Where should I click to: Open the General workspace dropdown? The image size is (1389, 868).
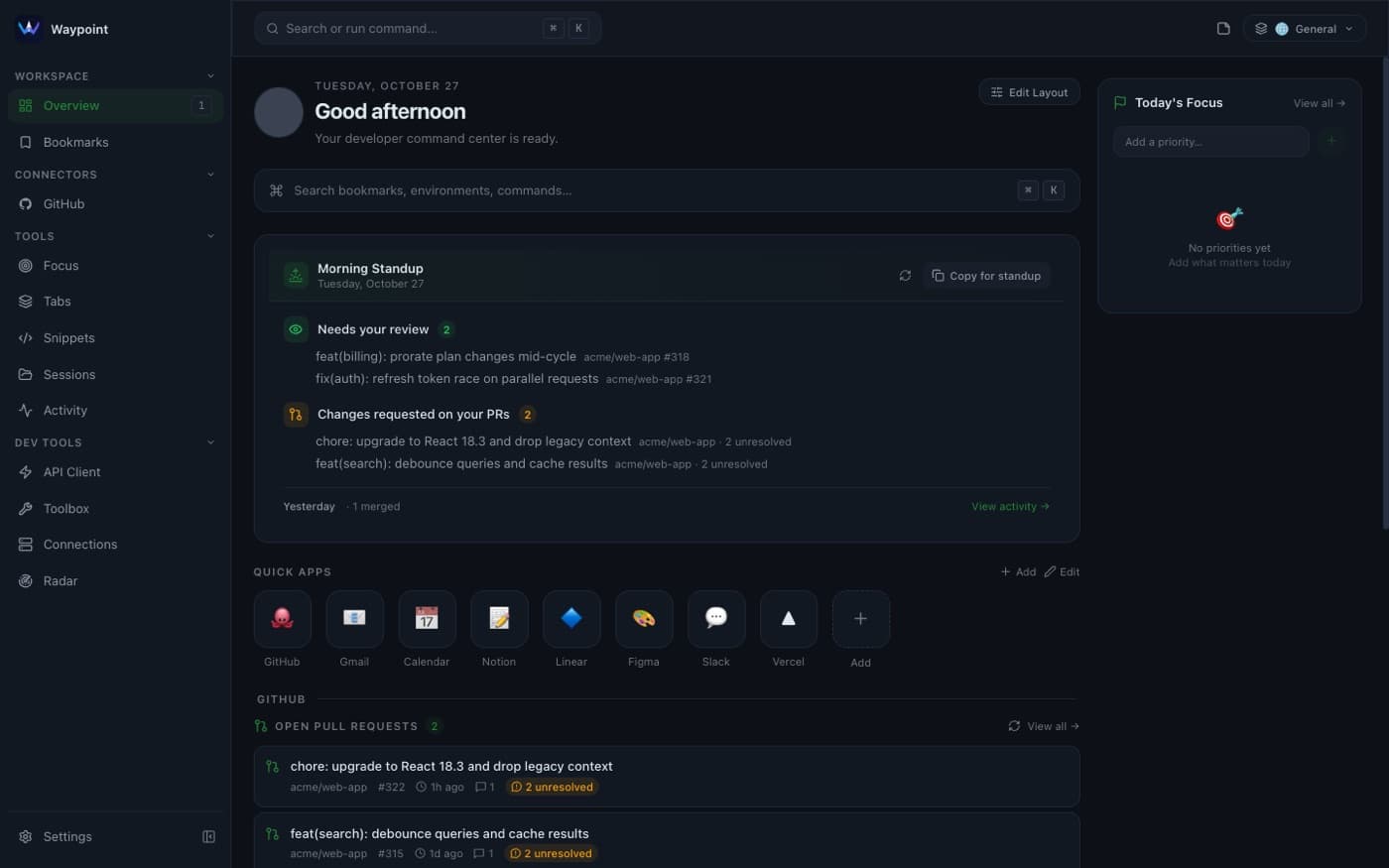[1304, 29]
